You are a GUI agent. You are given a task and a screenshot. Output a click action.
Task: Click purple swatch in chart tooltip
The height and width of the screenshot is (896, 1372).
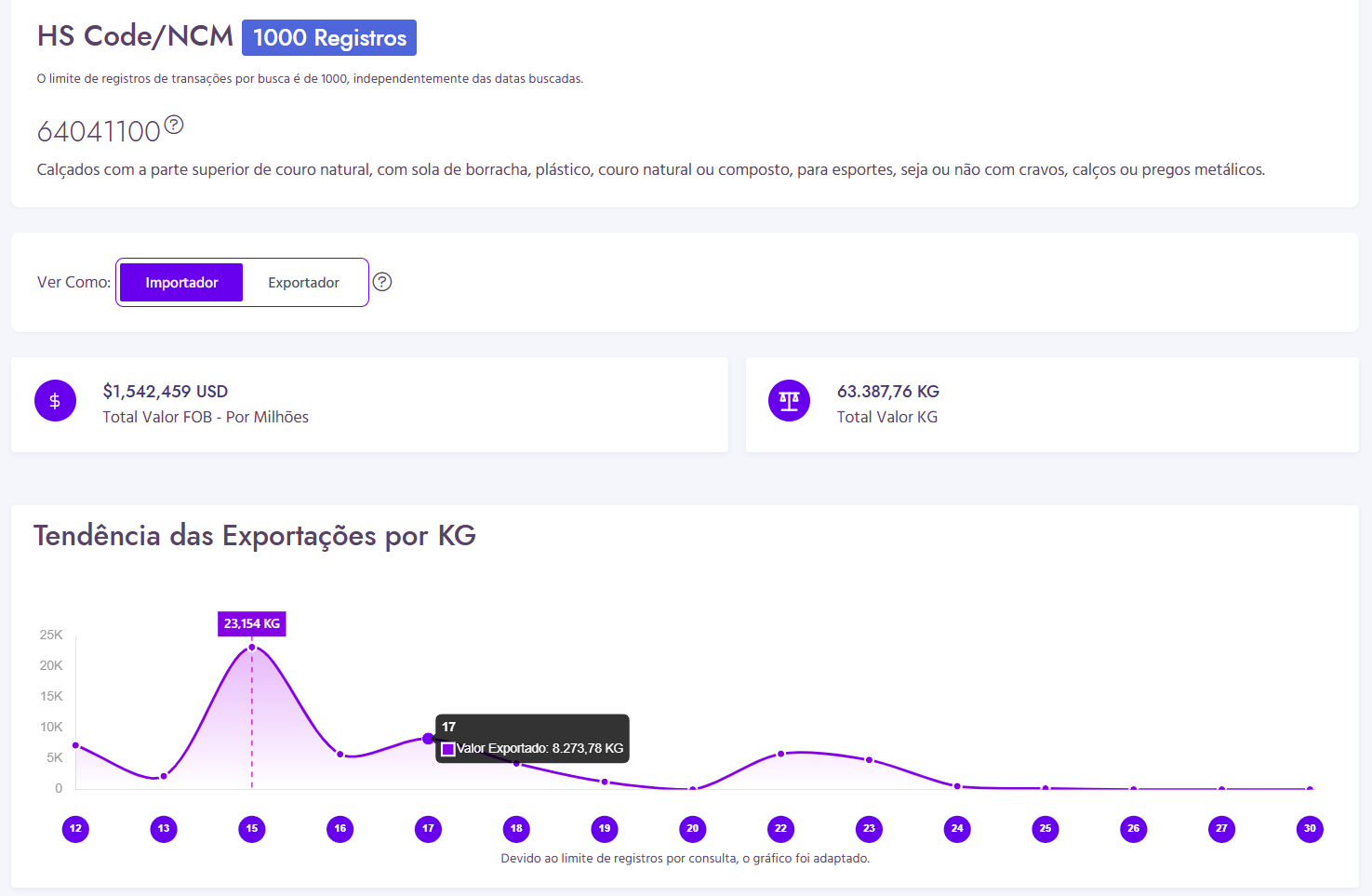click(448, 749)
